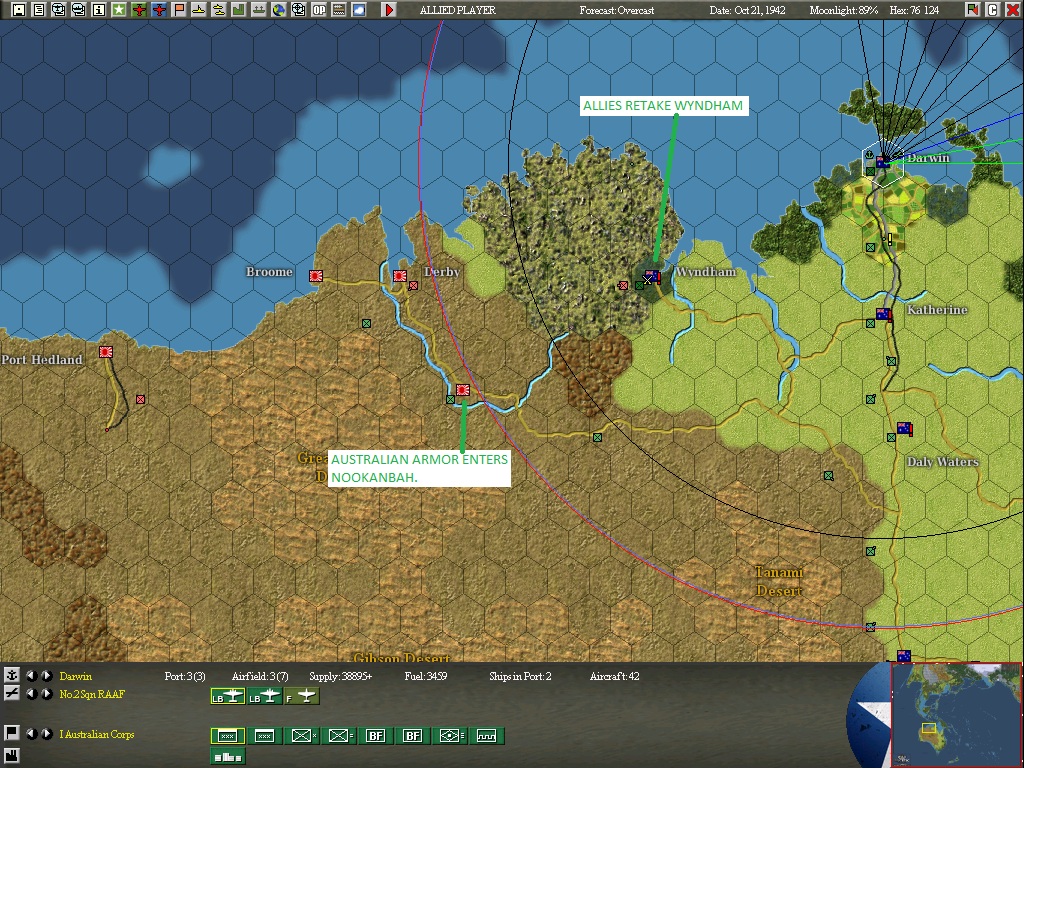Viewport: 1061px width, 898px height.
Task: Click the aircraft icon beside No.2 Sqn RAAF
Action: pyautogui.click(x=12, y=693)
